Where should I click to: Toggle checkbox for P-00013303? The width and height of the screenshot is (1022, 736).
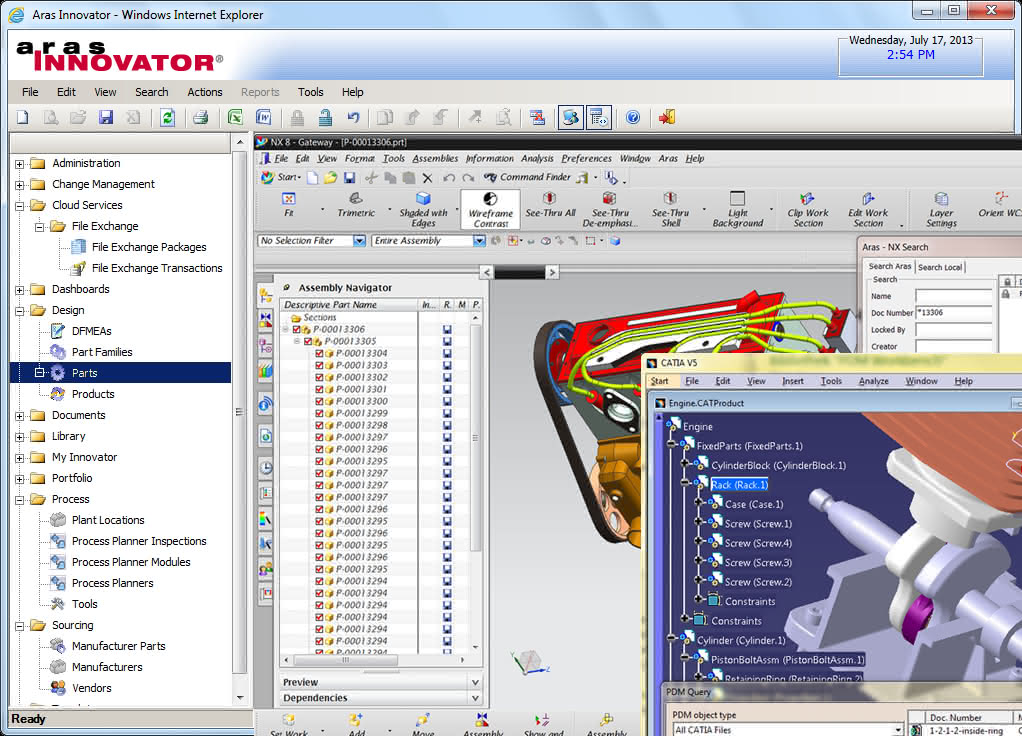319,366
